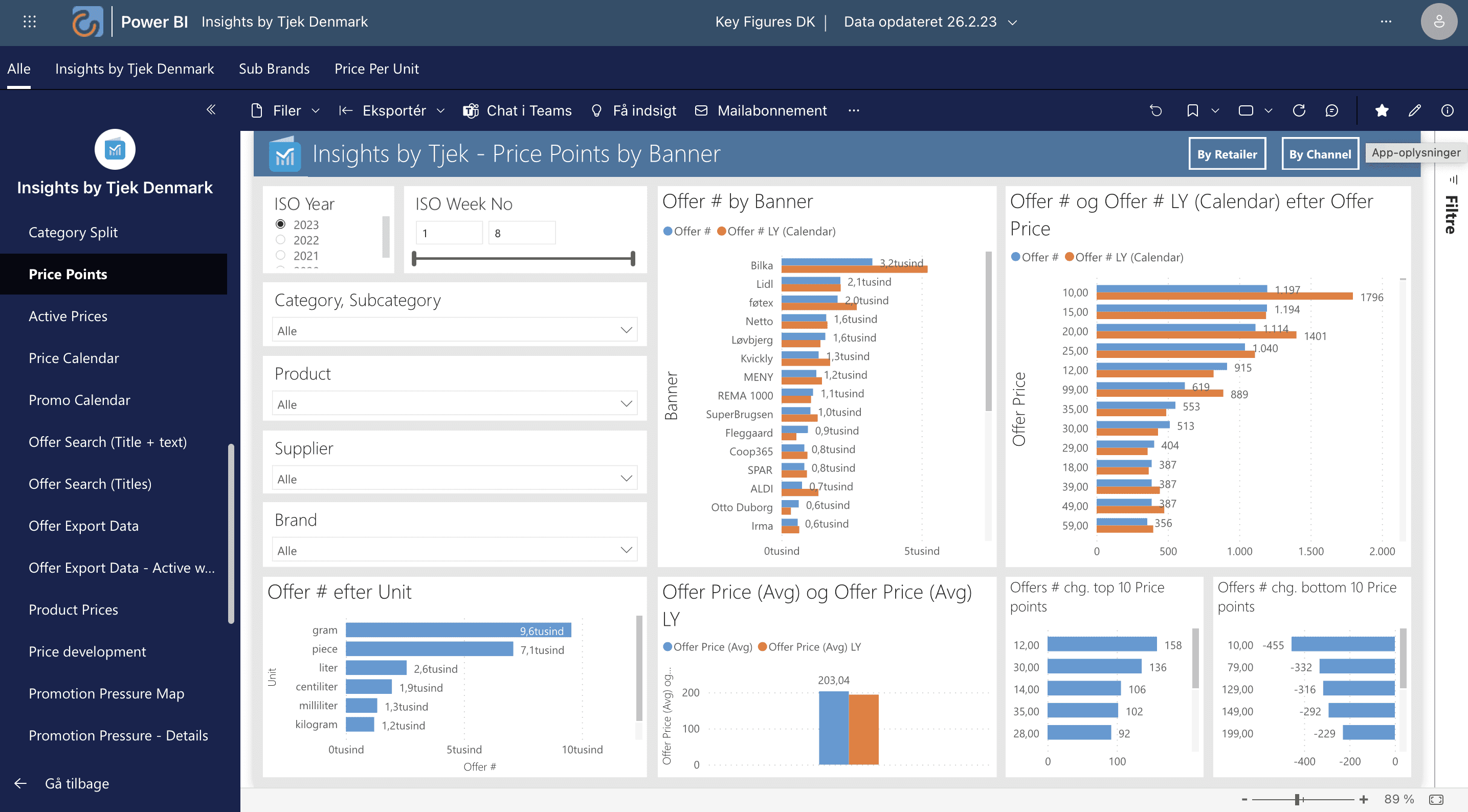Open the info circle icon in toolbar
Screen dimensions: 1468x812
(x=1447, y=110)
